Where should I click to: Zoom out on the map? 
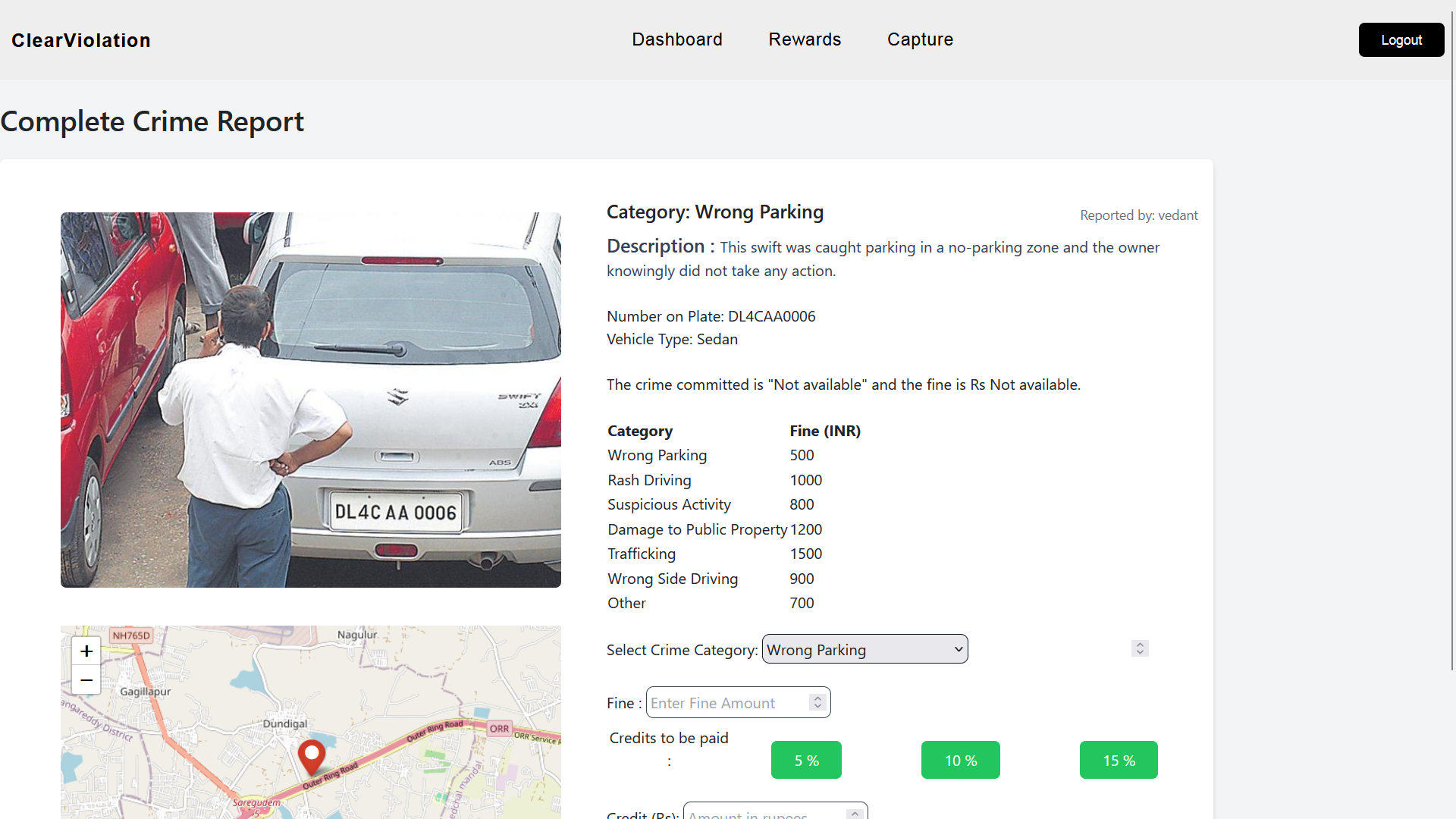click(x=86, y=680)
